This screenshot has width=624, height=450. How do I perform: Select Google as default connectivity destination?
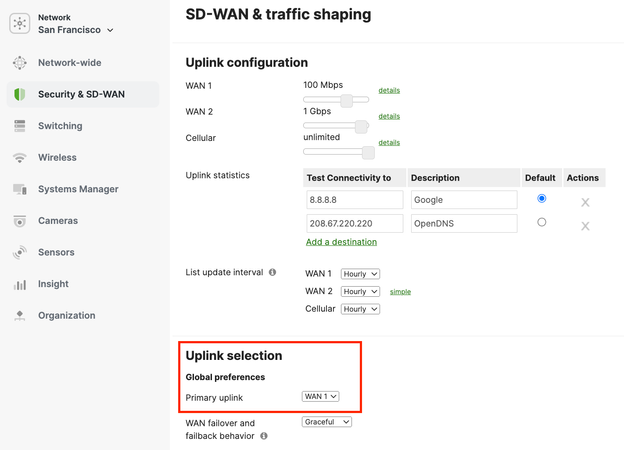point(541,199)
